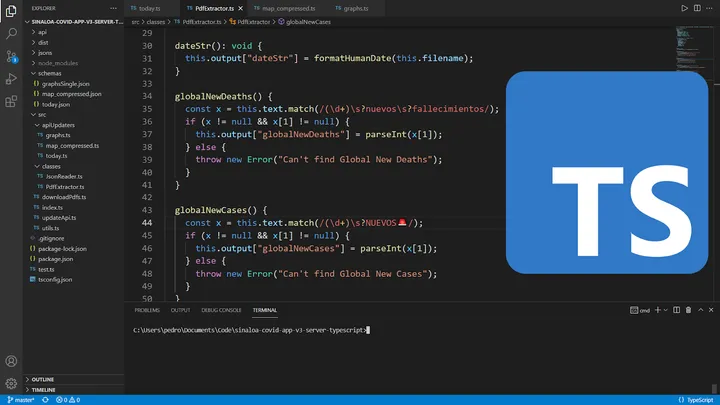Click the Accounts icon
The image size is (720, 405).
(x=11, y=361)
